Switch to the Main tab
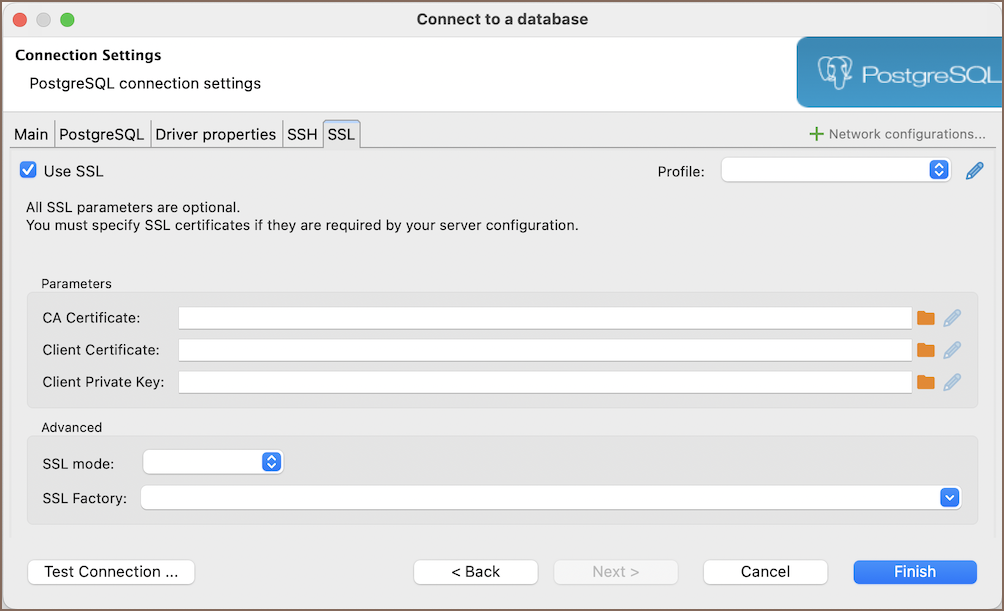The height and width of the screenshot is (611, 1004). 31,134
